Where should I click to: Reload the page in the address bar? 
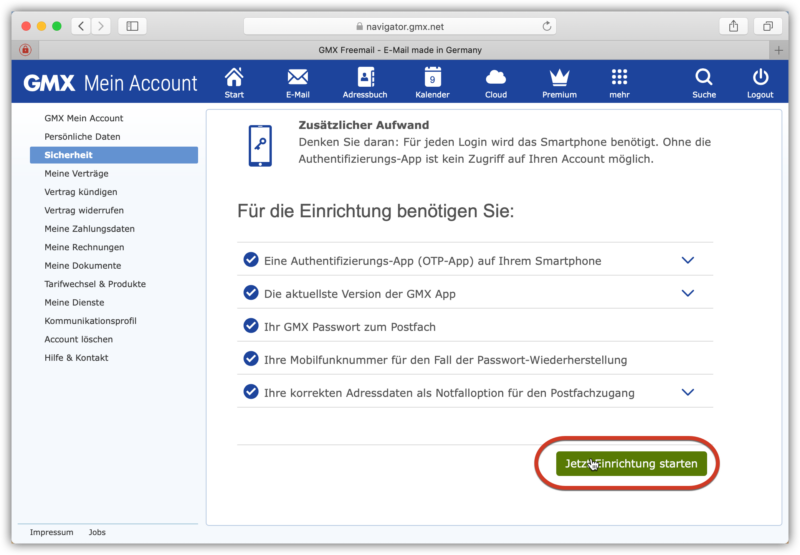546,26
